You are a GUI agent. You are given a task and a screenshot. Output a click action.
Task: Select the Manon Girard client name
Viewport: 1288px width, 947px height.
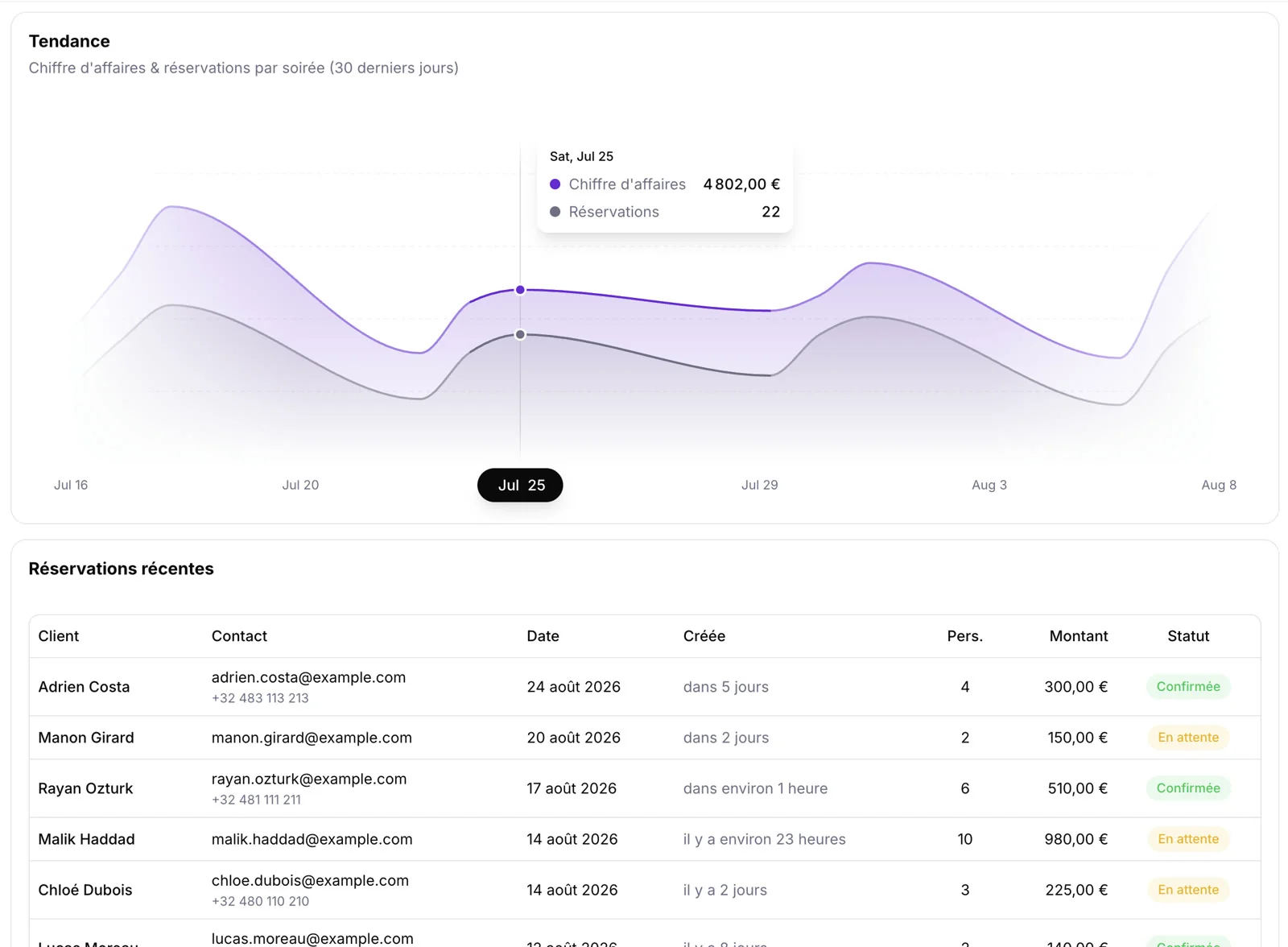click(x=86, y=738)
